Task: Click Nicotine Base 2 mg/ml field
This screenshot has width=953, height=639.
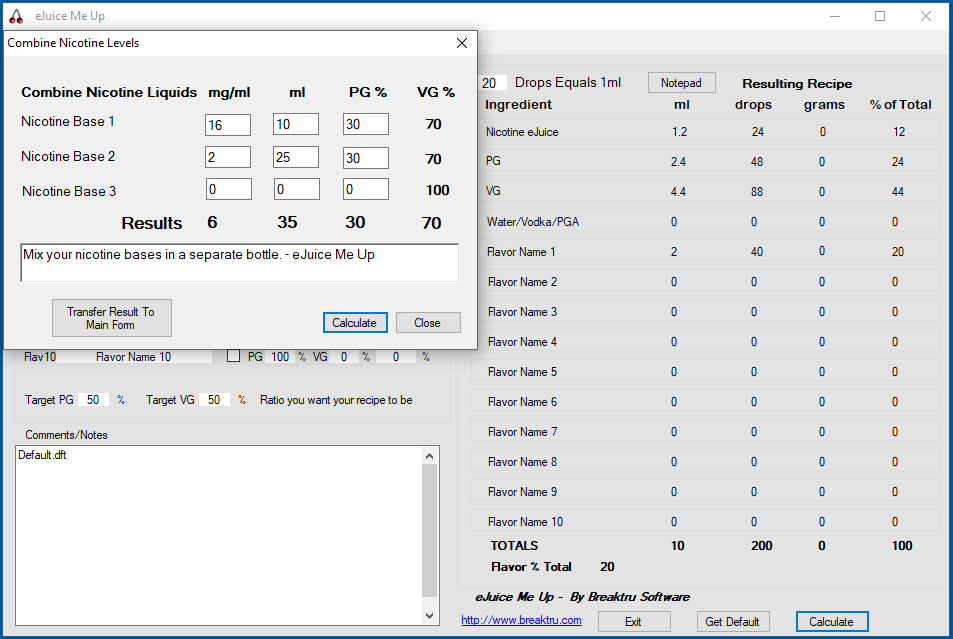Action: coord(228,157)
